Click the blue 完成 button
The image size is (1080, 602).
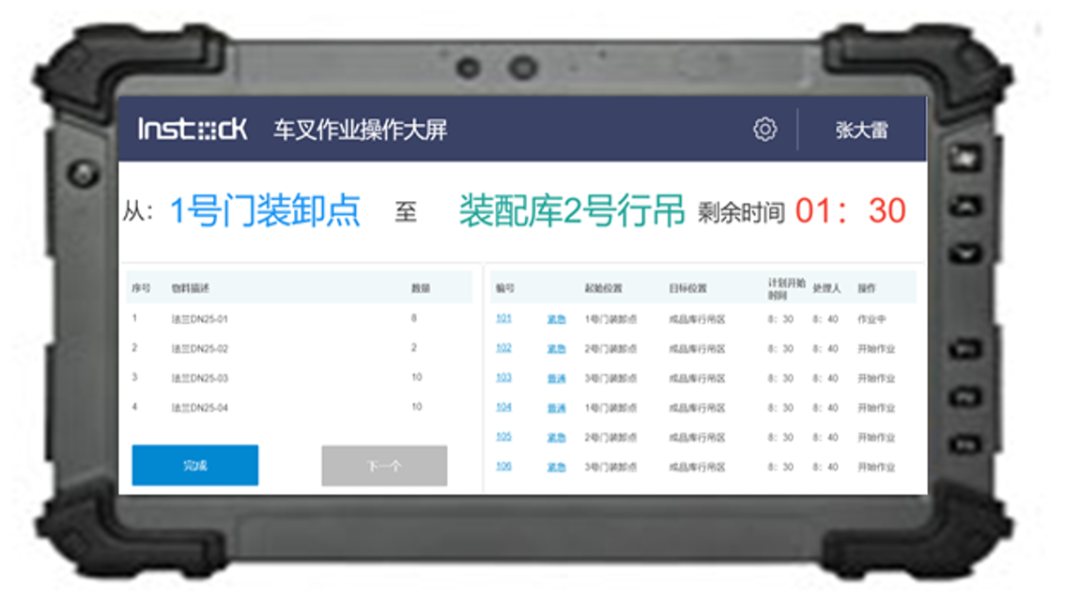click(195, 466)
